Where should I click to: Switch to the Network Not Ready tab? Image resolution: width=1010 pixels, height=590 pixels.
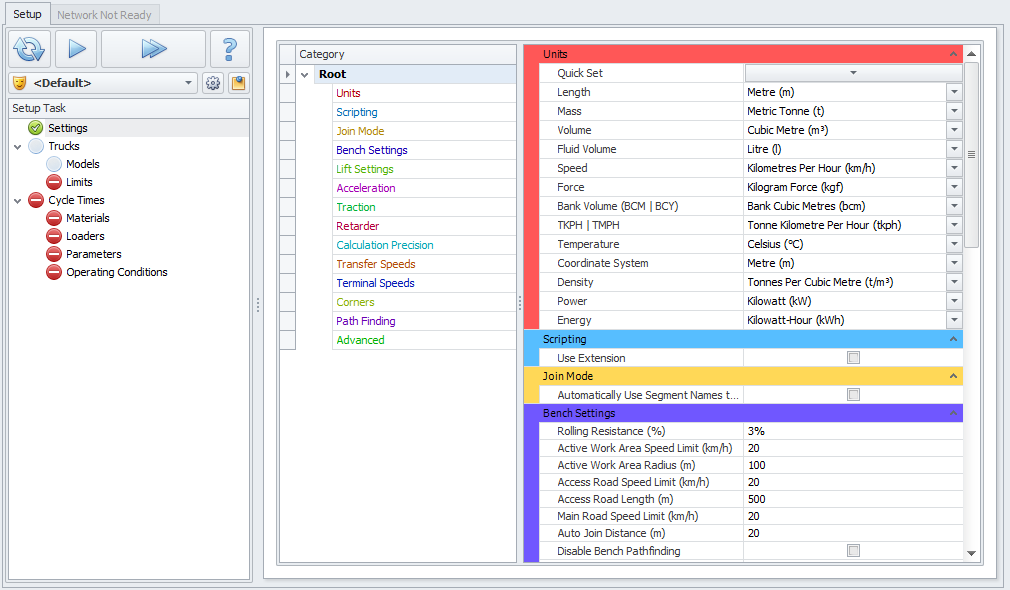[x=104, y=15]
